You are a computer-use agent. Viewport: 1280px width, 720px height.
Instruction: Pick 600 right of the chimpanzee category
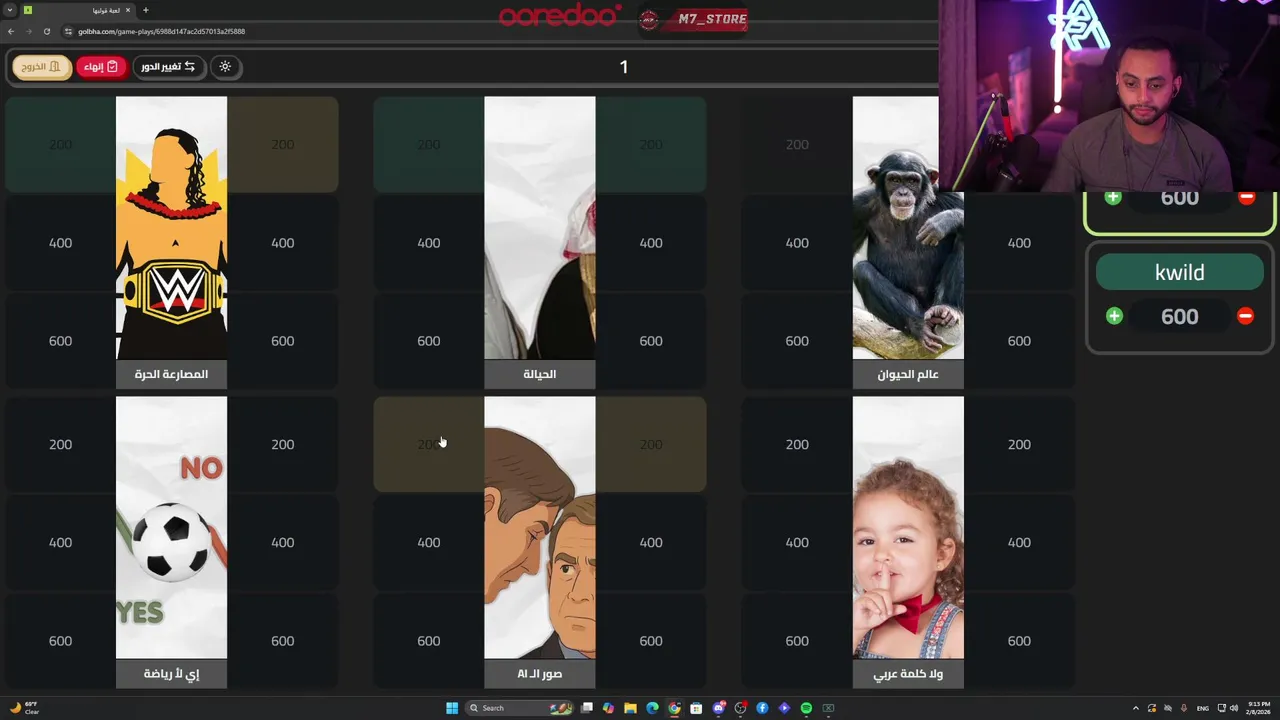coord(1019,341)
